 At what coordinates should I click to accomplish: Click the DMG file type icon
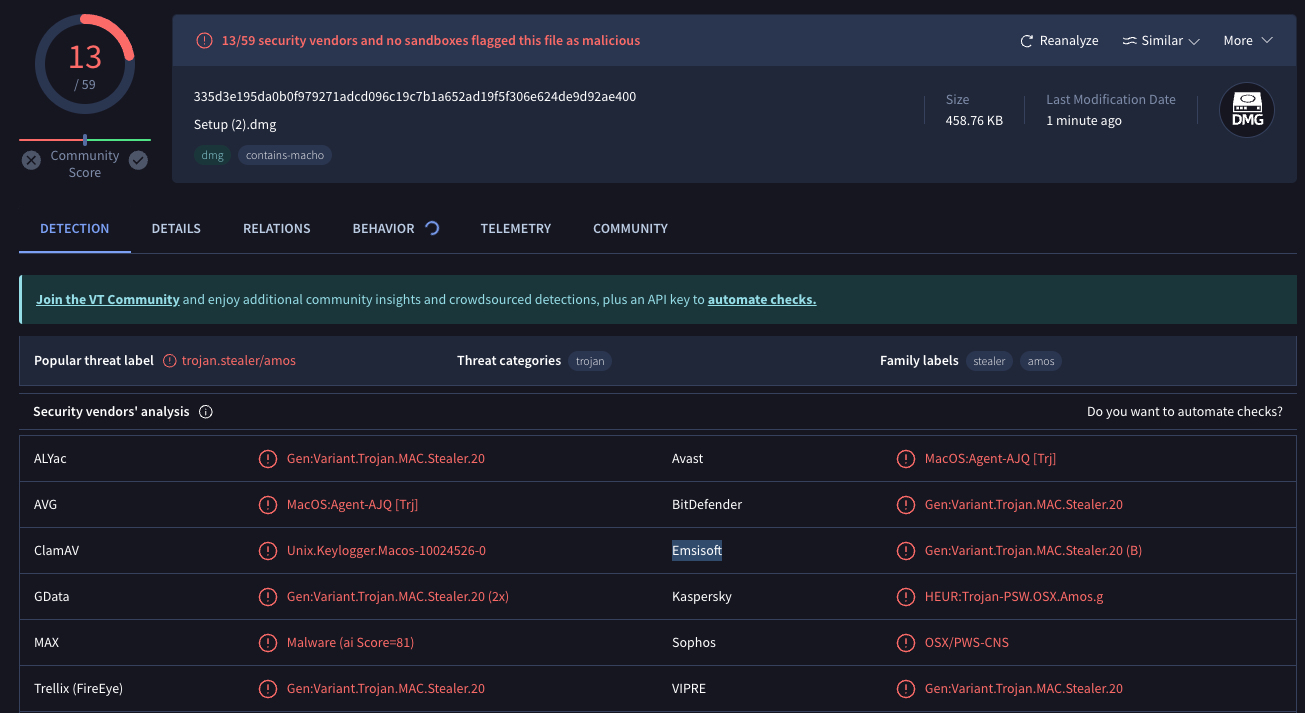click(x=1246, y=110)
